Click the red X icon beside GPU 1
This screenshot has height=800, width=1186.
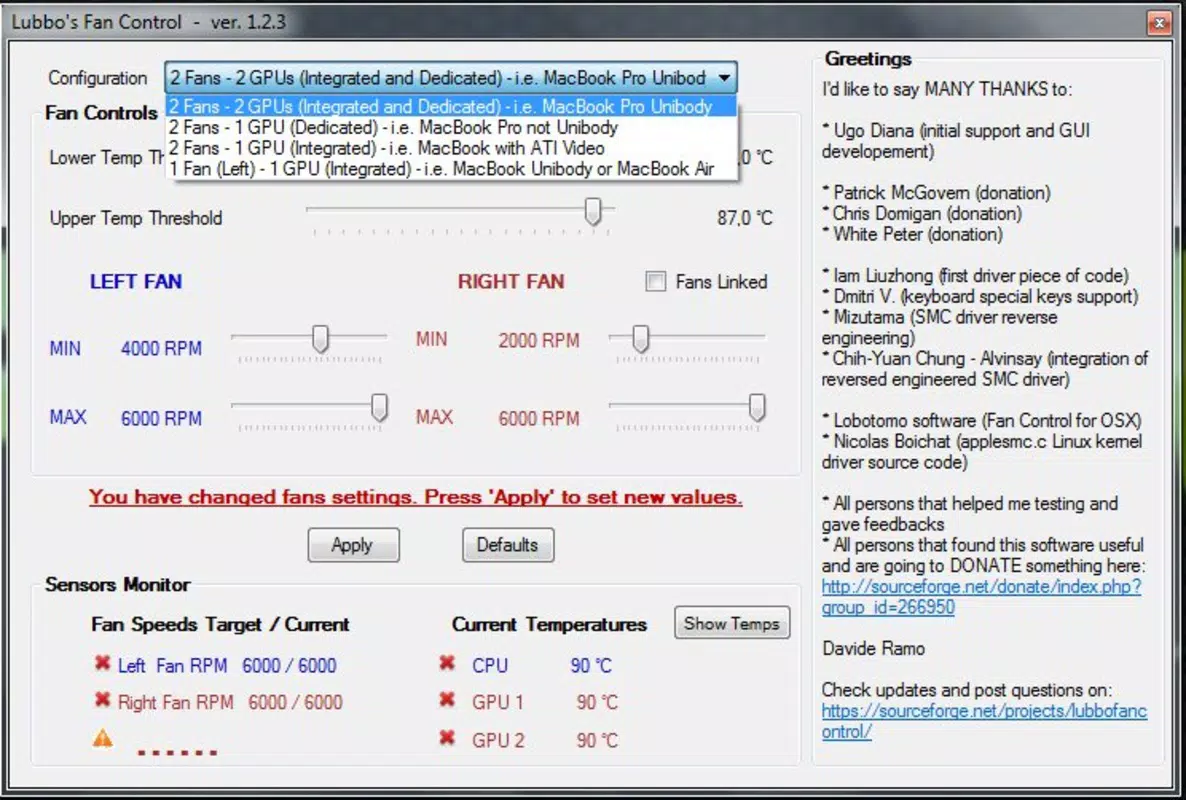click(x=447, y=699)
